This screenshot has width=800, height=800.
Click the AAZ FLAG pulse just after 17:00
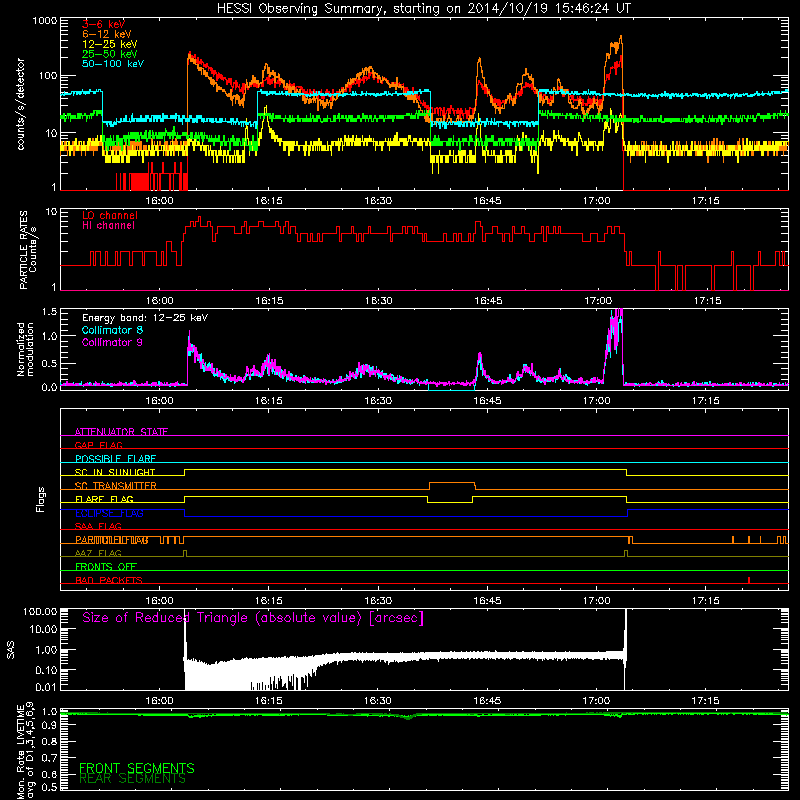point(626,554)
